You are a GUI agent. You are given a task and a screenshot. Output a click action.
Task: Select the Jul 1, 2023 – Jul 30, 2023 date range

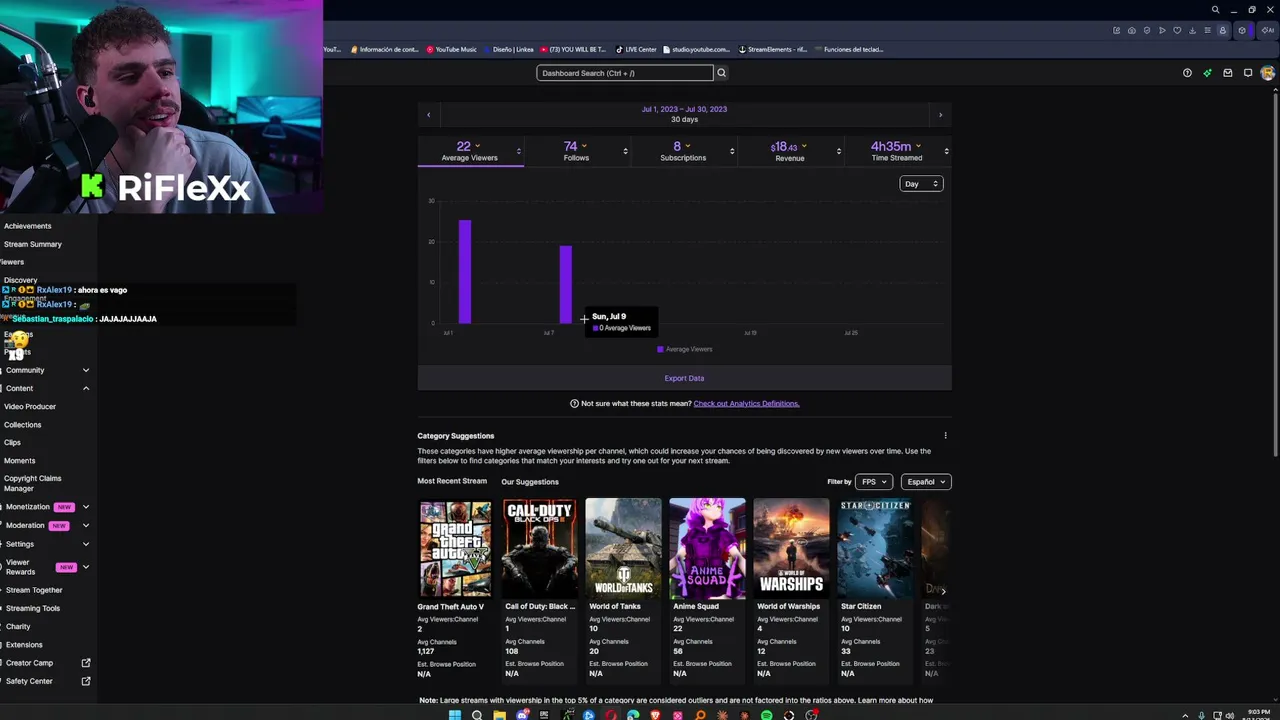pos(684,109)
